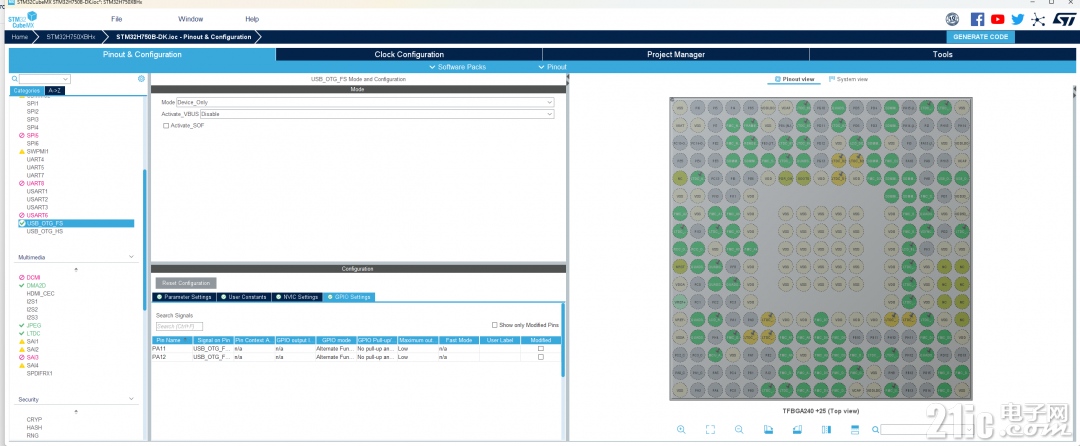Click the sort arrow on Pin Name column

[186, 340]
